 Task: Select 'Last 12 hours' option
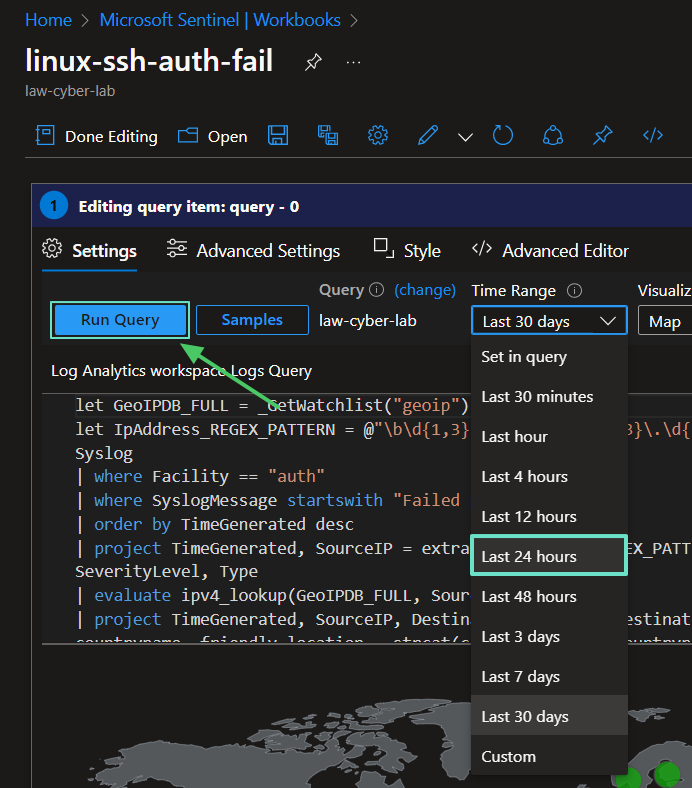pyautogui.click(x=549, y=517)
